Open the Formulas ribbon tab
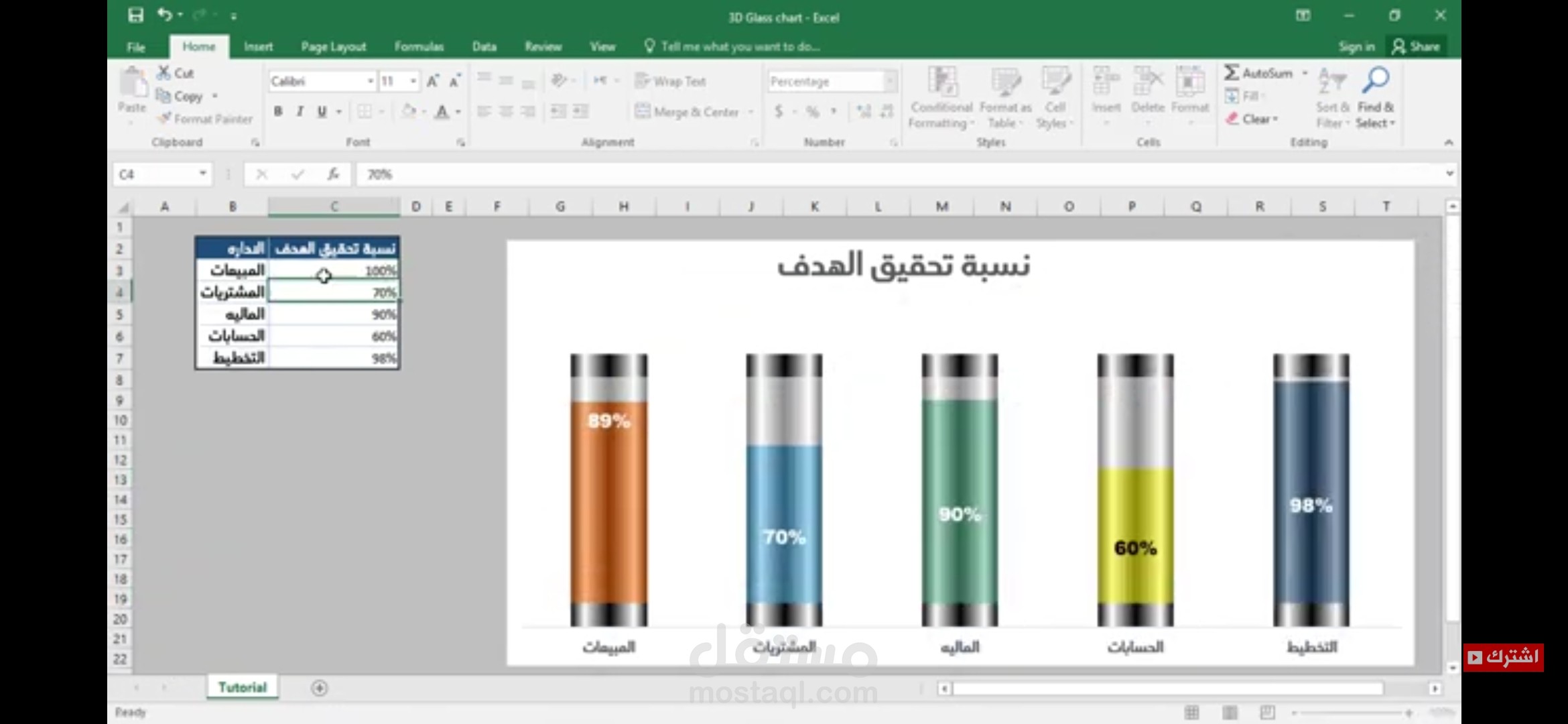Screen dimensions: 1568x724 point(419,46)
